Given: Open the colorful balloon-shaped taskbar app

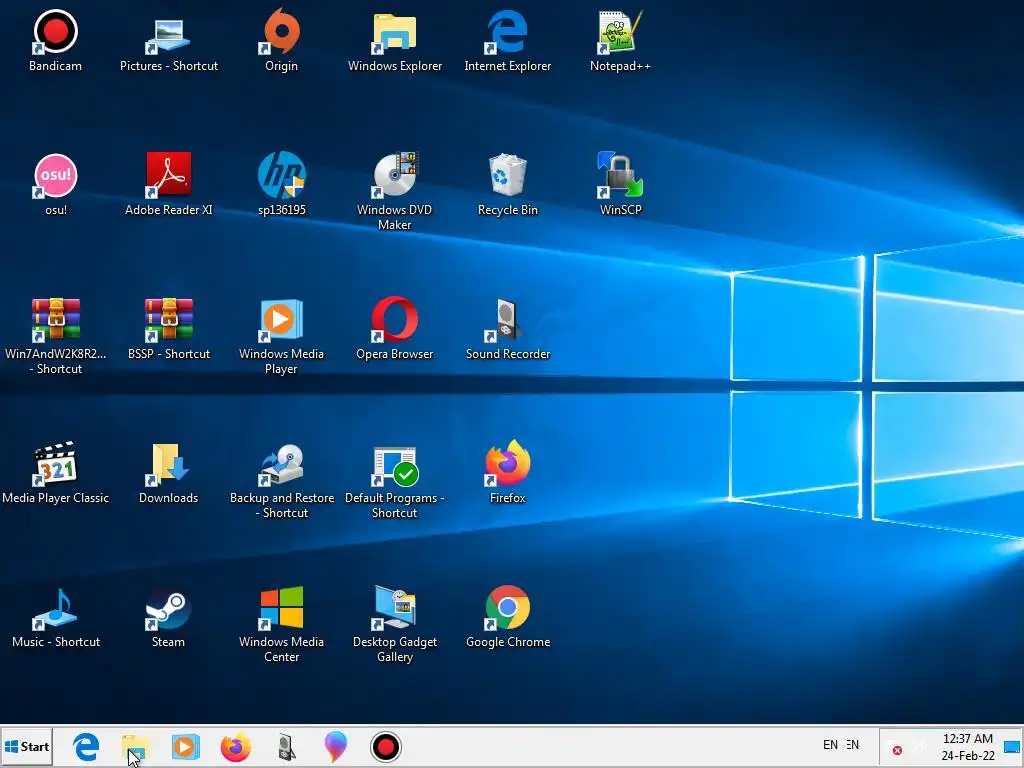Looking at the screenshot, I should coord(336,746).
